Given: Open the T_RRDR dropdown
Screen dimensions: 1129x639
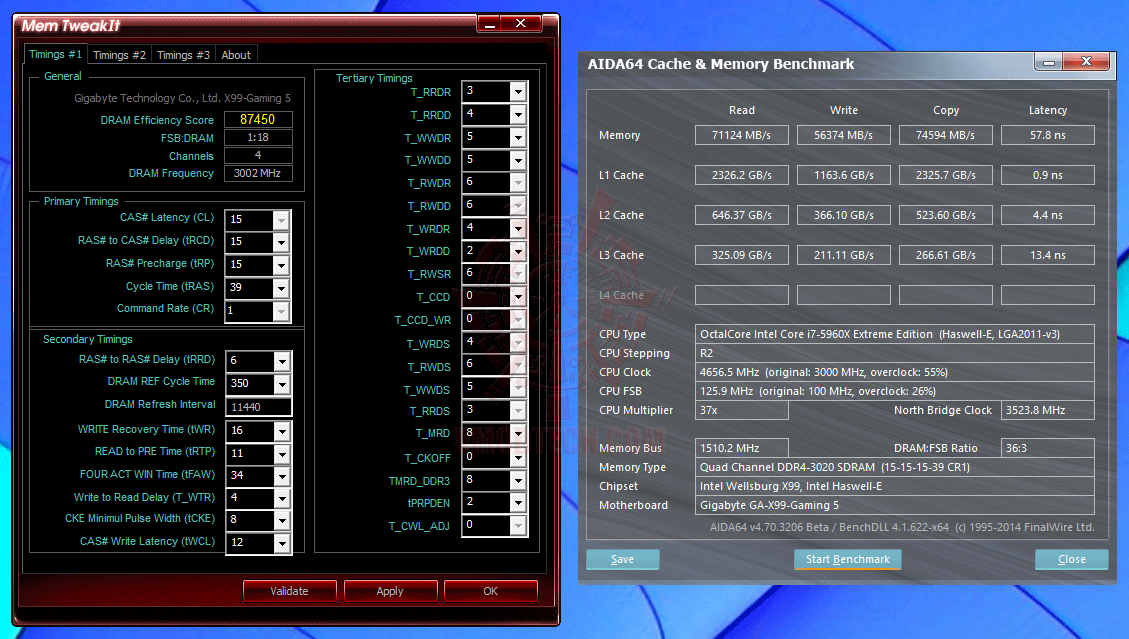Looking at the screenshot, I should coord(518,91).
